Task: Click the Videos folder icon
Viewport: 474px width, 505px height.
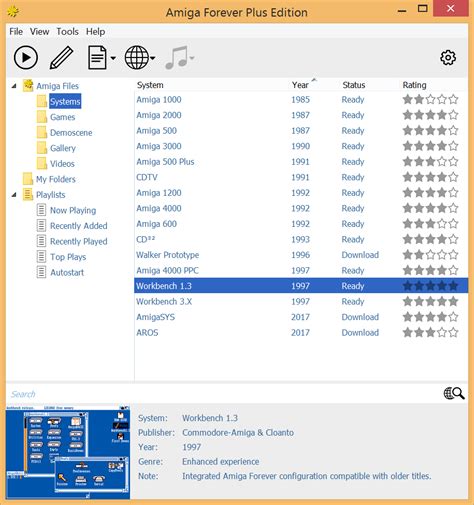Action: coord(42,164)
